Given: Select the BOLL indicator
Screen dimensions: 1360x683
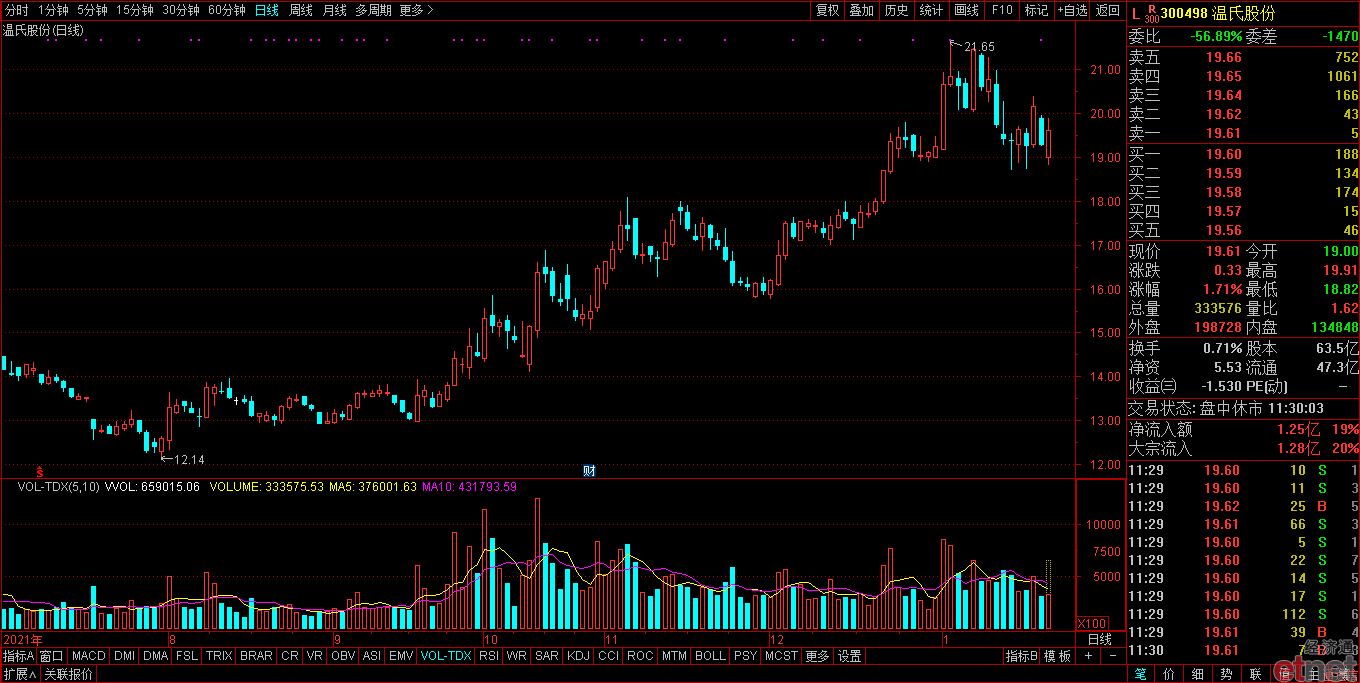Looking at the screenshot, I should coord(710,656).
